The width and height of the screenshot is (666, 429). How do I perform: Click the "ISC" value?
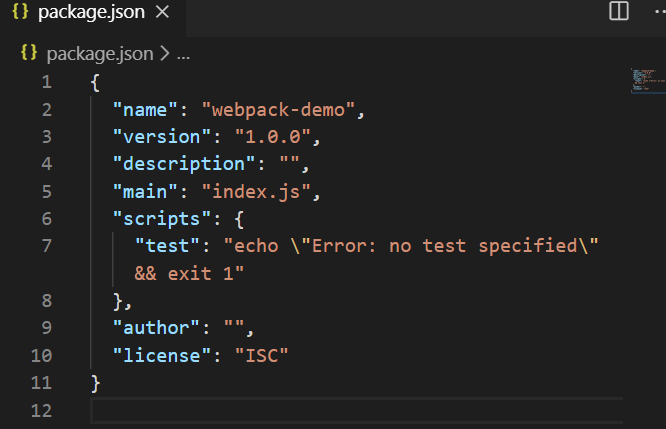pos(262,356)
